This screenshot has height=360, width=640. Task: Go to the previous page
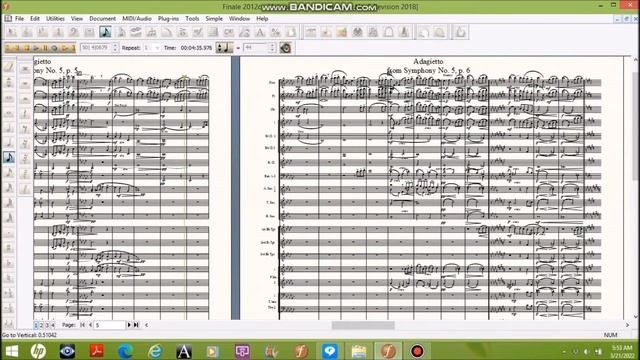(x=90, y=325)
